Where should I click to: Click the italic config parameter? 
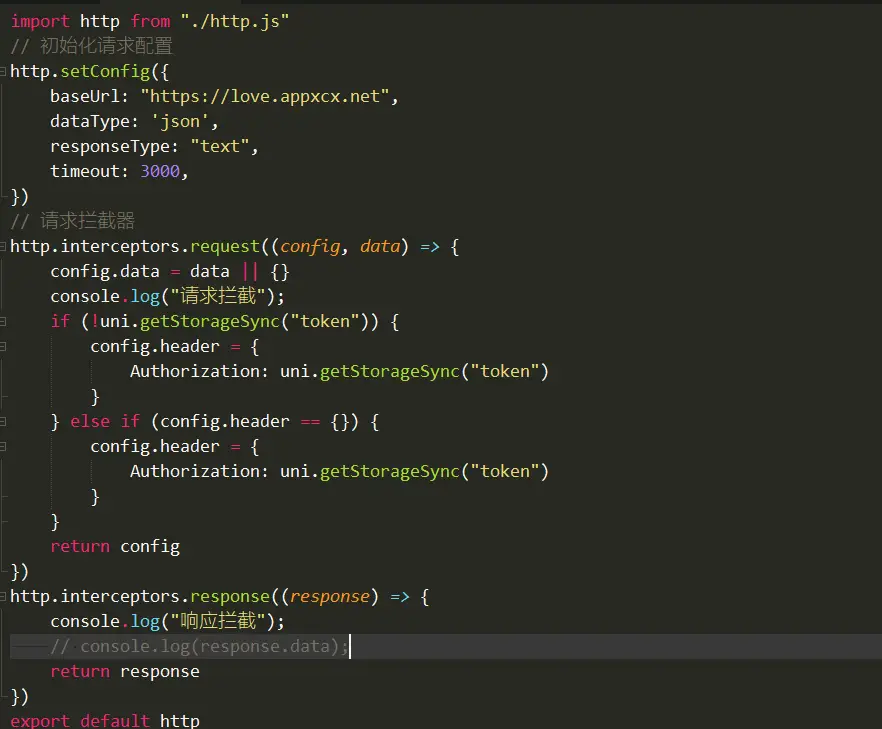(x=310, y=246)
